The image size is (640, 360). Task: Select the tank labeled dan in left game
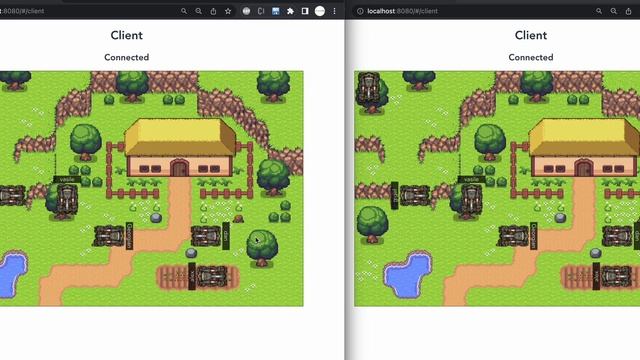206,236
